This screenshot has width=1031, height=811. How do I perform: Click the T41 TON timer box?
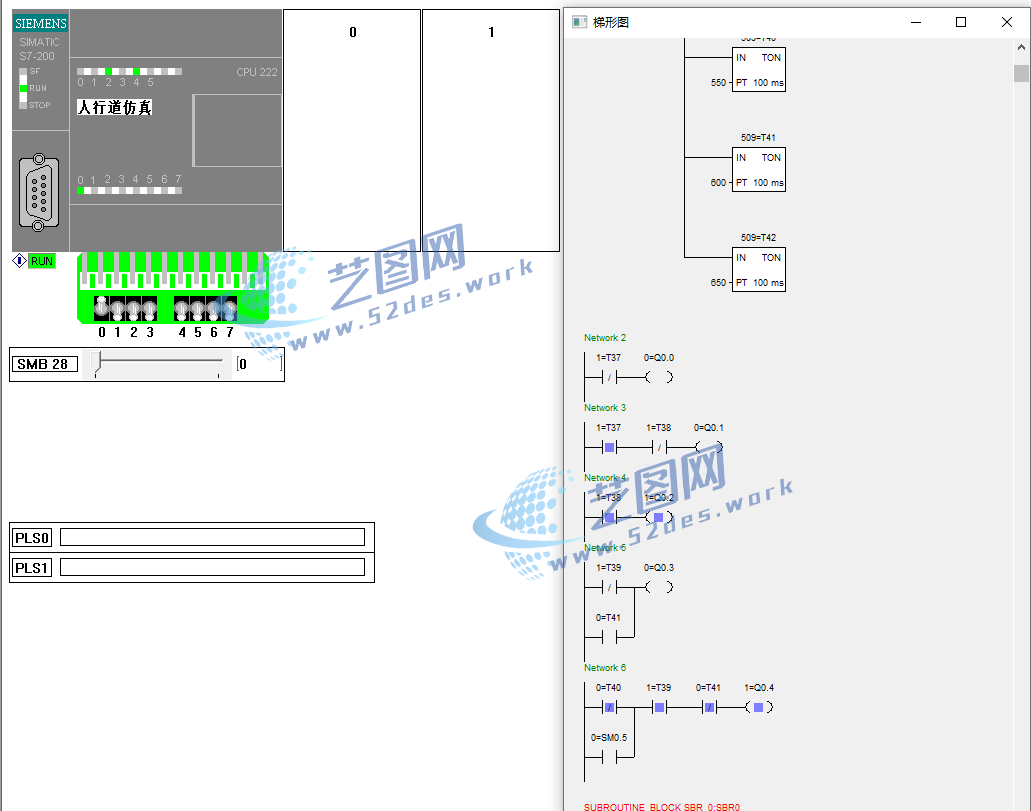[759, 169]
